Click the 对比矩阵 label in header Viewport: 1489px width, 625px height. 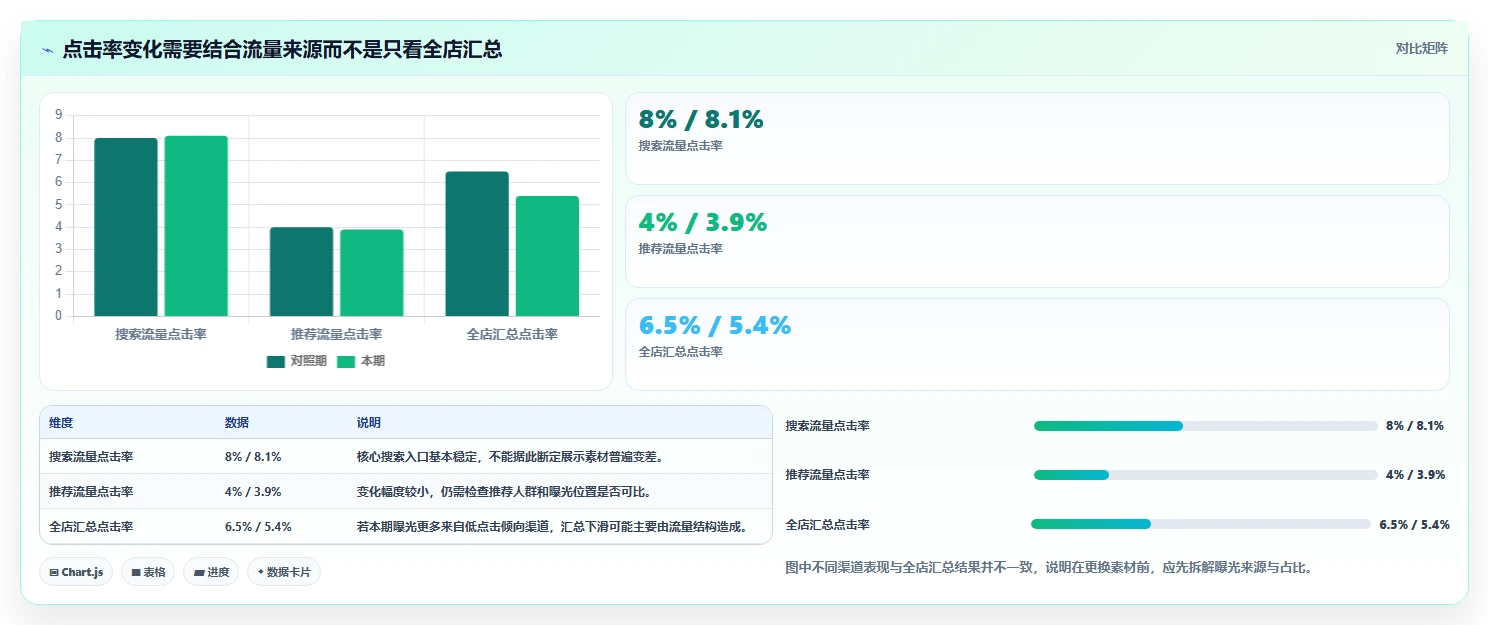(1421, 48)
